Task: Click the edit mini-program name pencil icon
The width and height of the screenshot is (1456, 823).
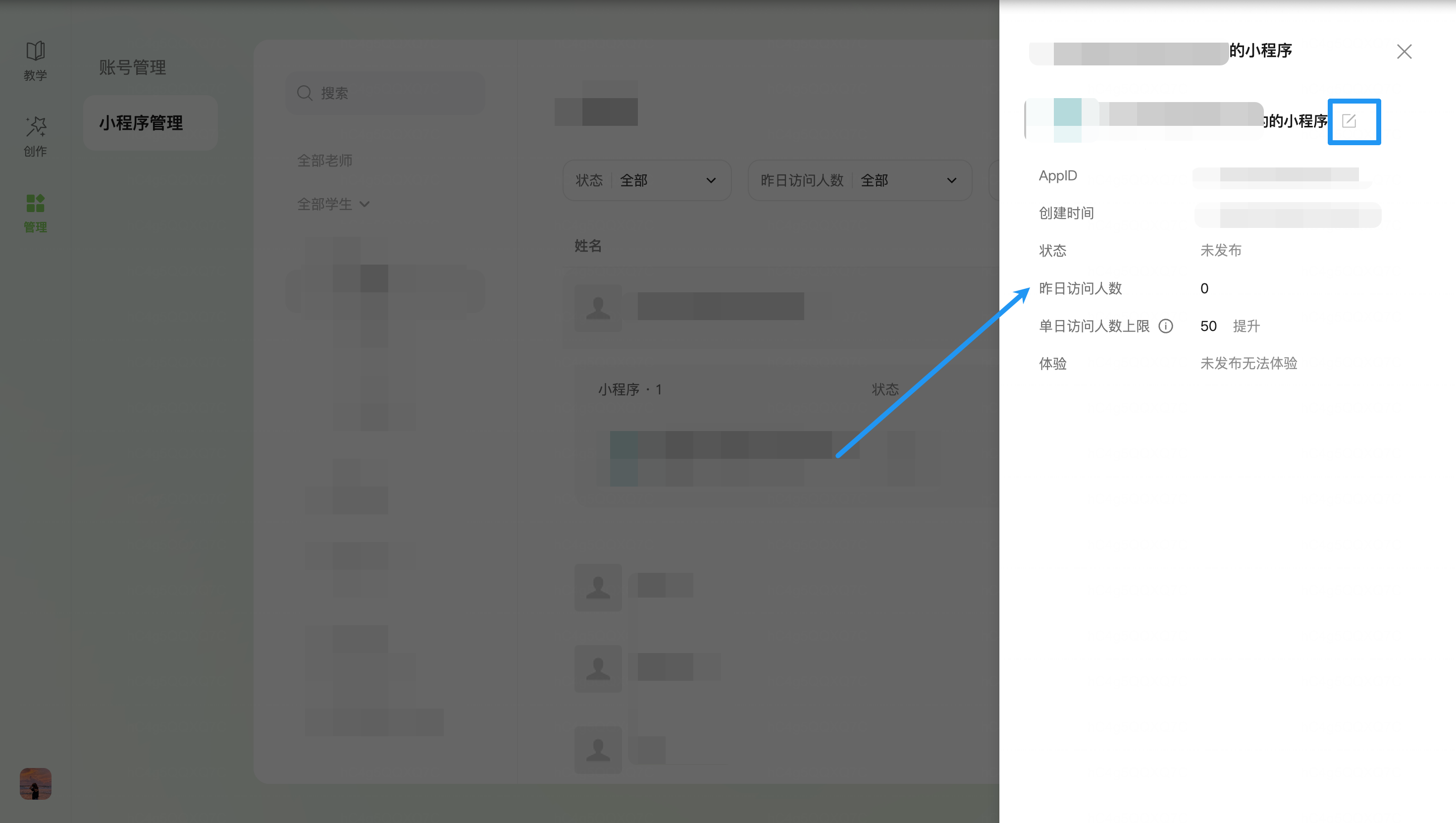Action: pos(1349,121)
